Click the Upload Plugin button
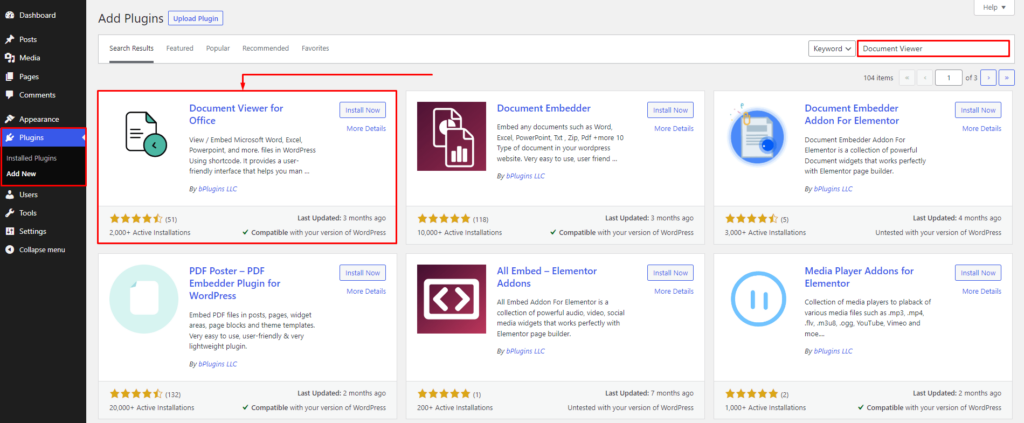This screenshot has height=423, width=1024. [196, 18]
